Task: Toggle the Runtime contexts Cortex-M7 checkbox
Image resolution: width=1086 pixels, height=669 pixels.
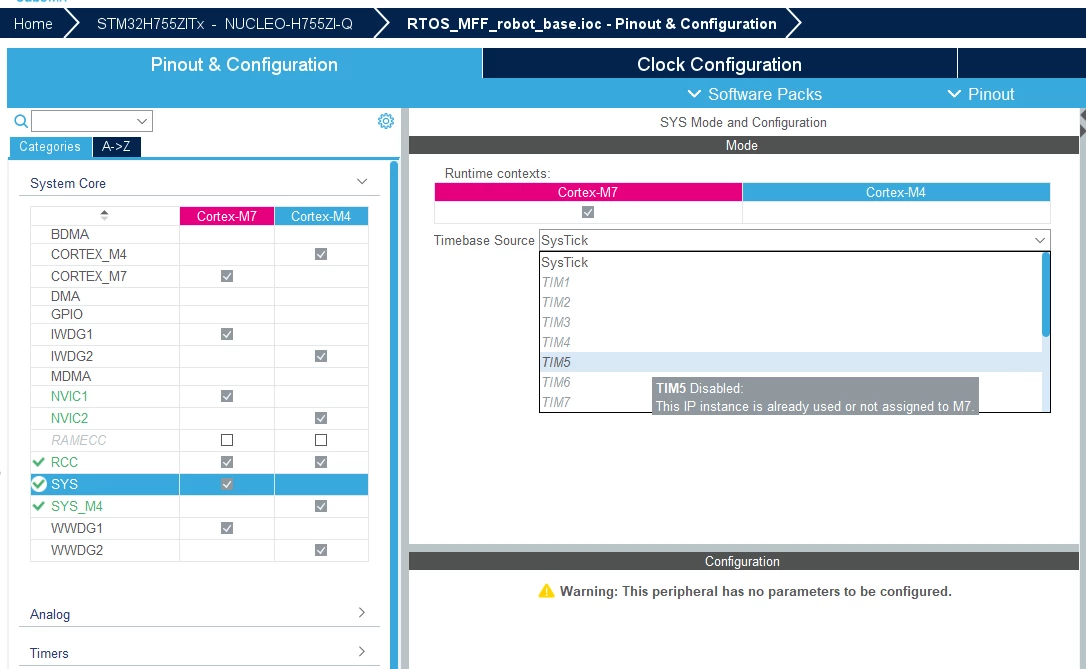Action: [588, 212]
